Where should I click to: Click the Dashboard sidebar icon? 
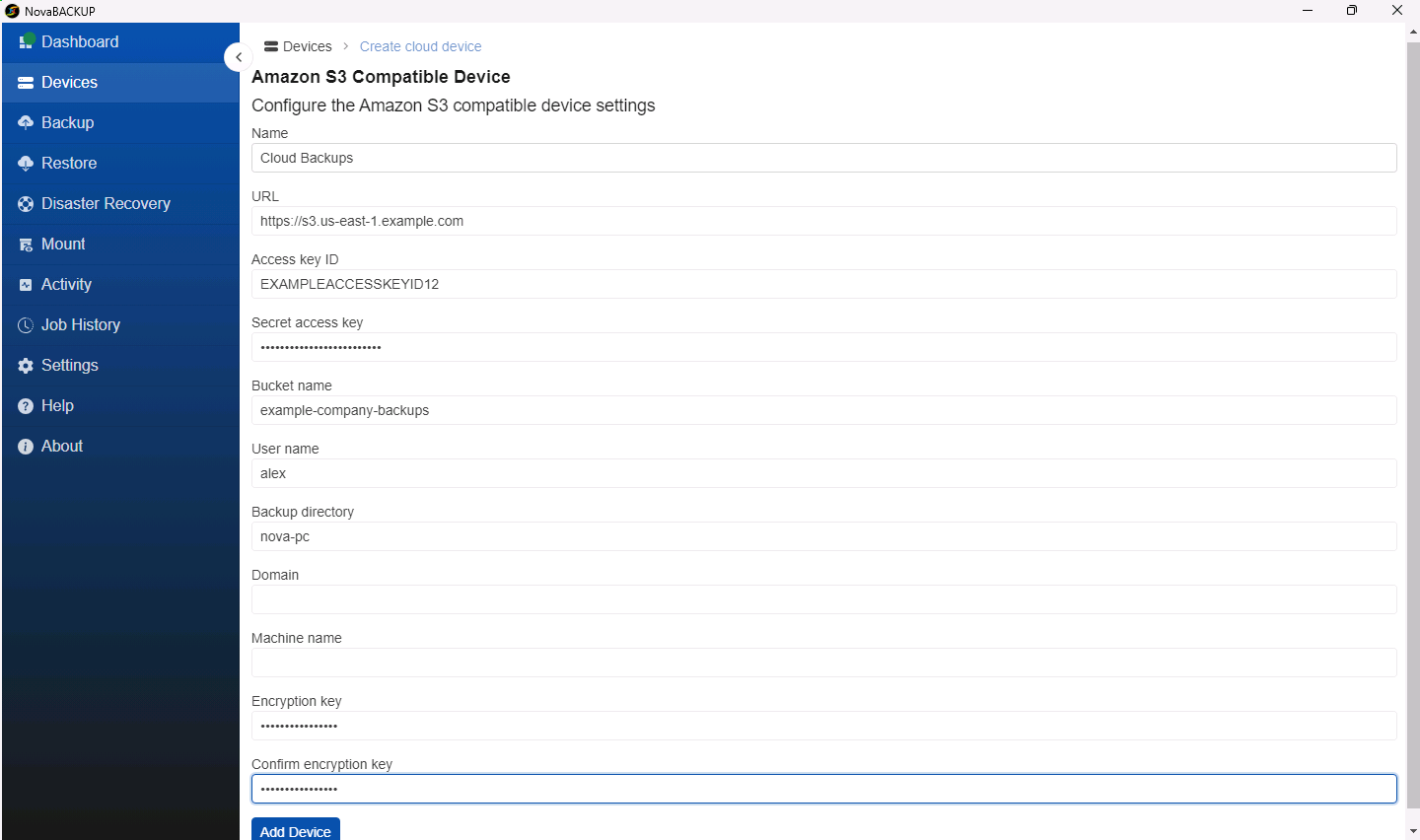27,41
